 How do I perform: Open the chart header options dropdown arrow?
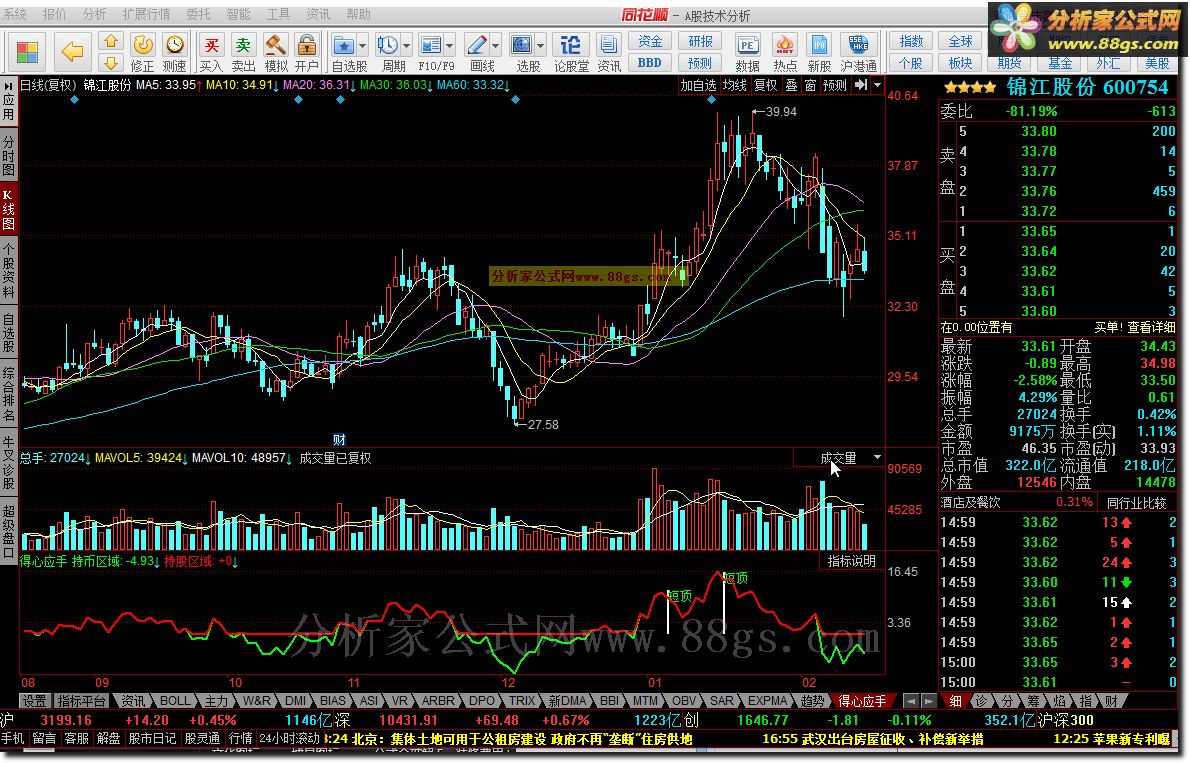(x=877, y=86)
